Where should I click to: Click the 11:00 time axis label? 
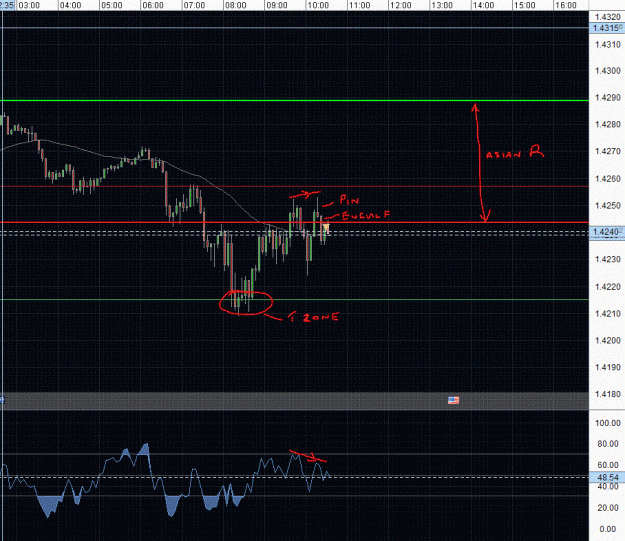360,5
